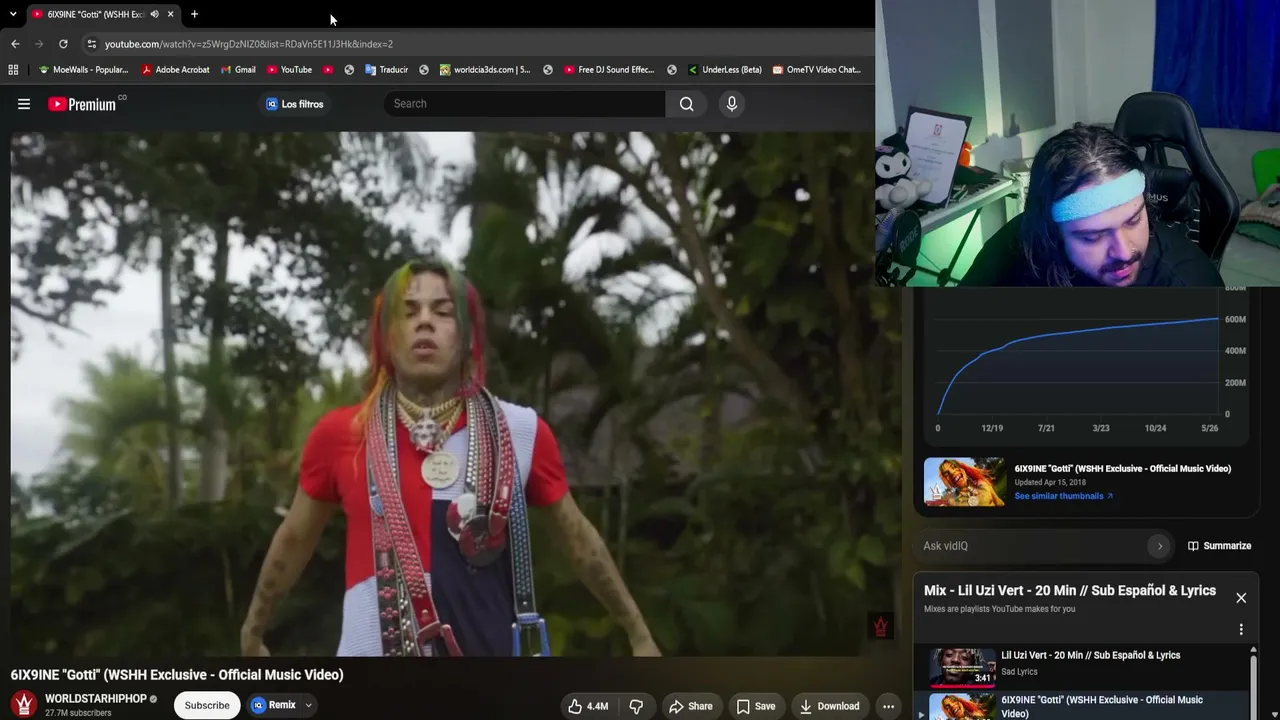Open See similar thumbnails link
The image size is (1280, 720).
[x=1064, y=496]
